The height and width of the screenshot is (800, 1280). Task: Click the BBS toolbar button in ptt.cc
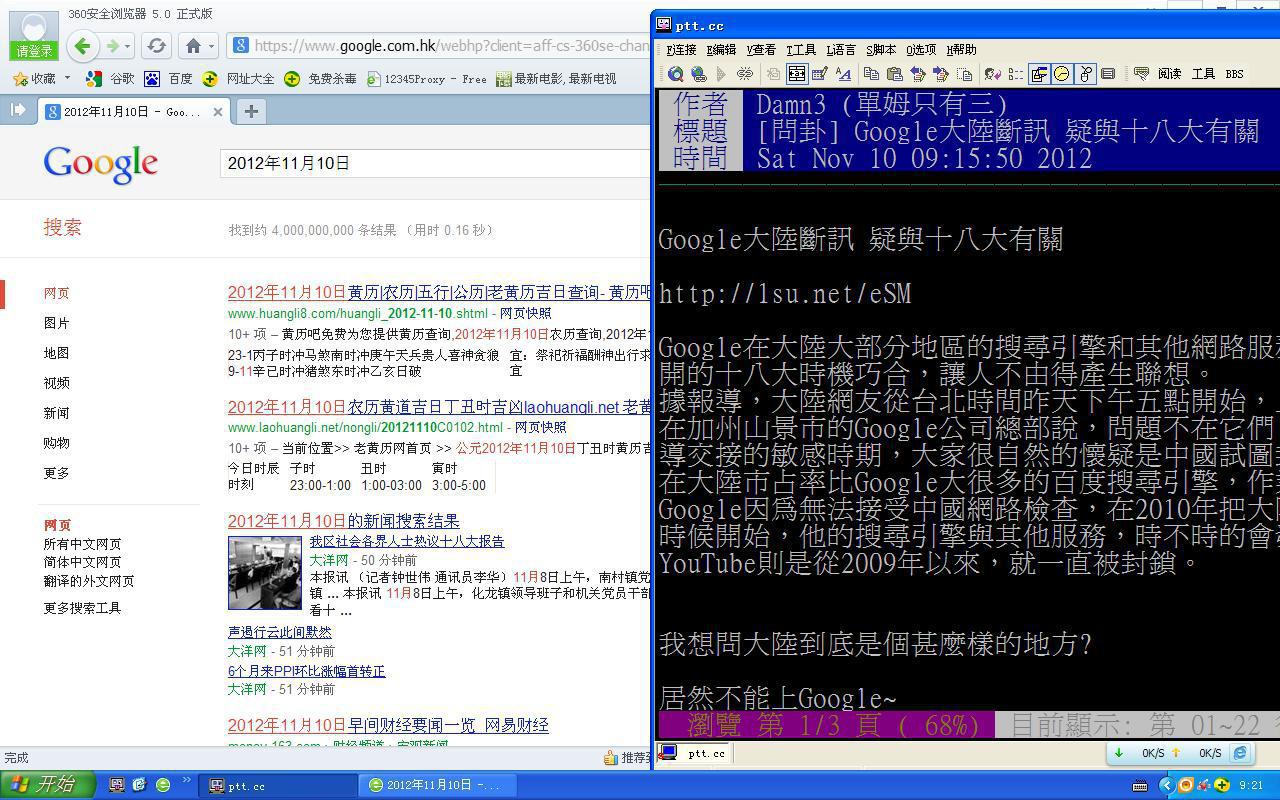point(1235,74)
